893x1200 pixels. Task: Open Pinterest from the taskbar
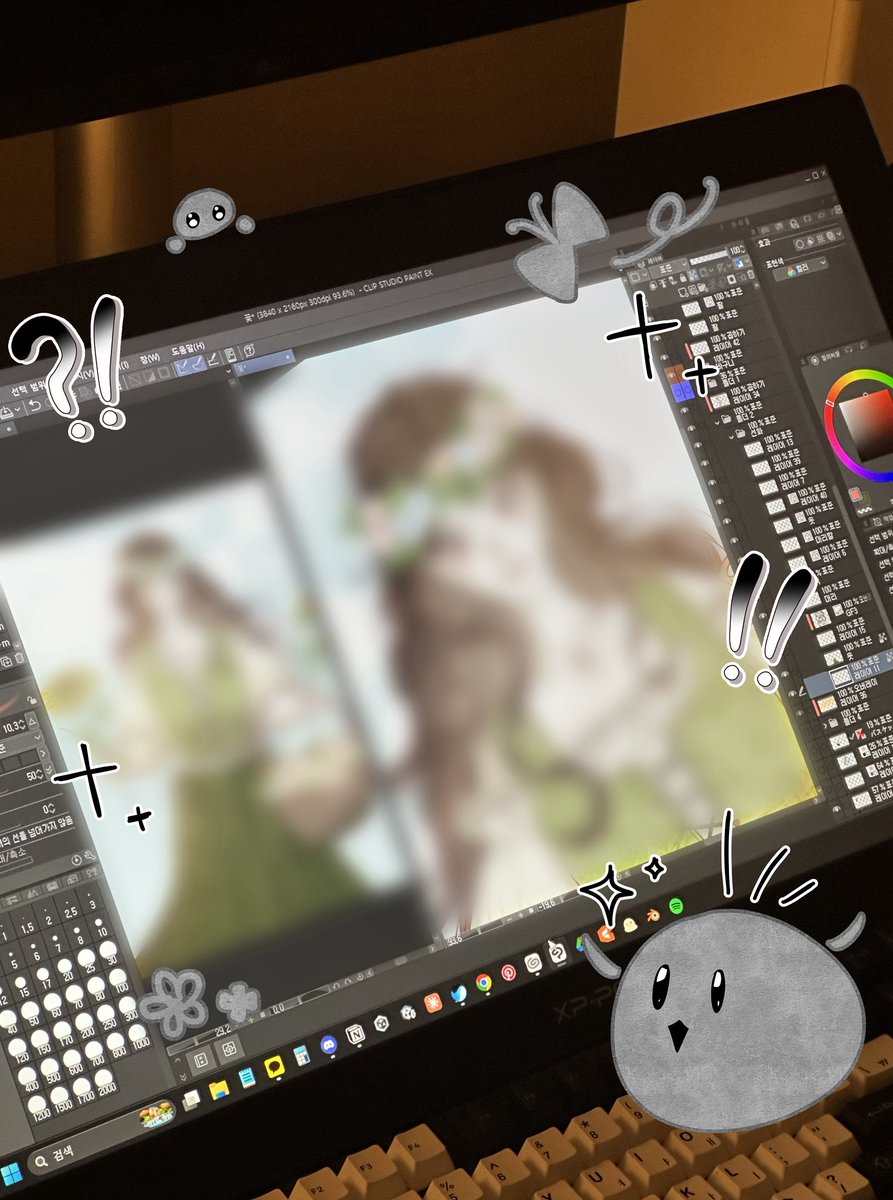pos(509,973)
